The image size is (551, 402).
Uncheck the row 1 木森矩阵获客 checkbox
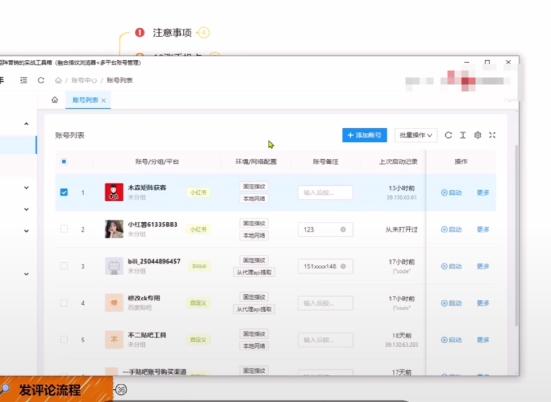[64, 192]
